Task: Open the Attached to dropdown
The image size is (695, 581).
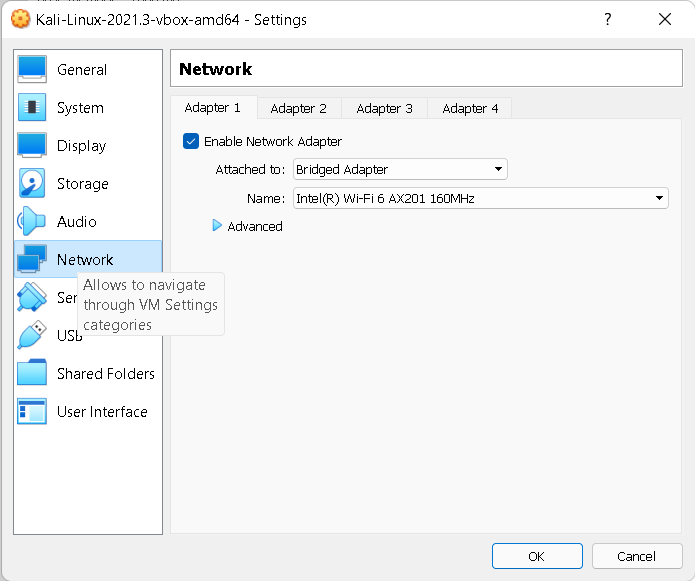Action: (400, 169)
